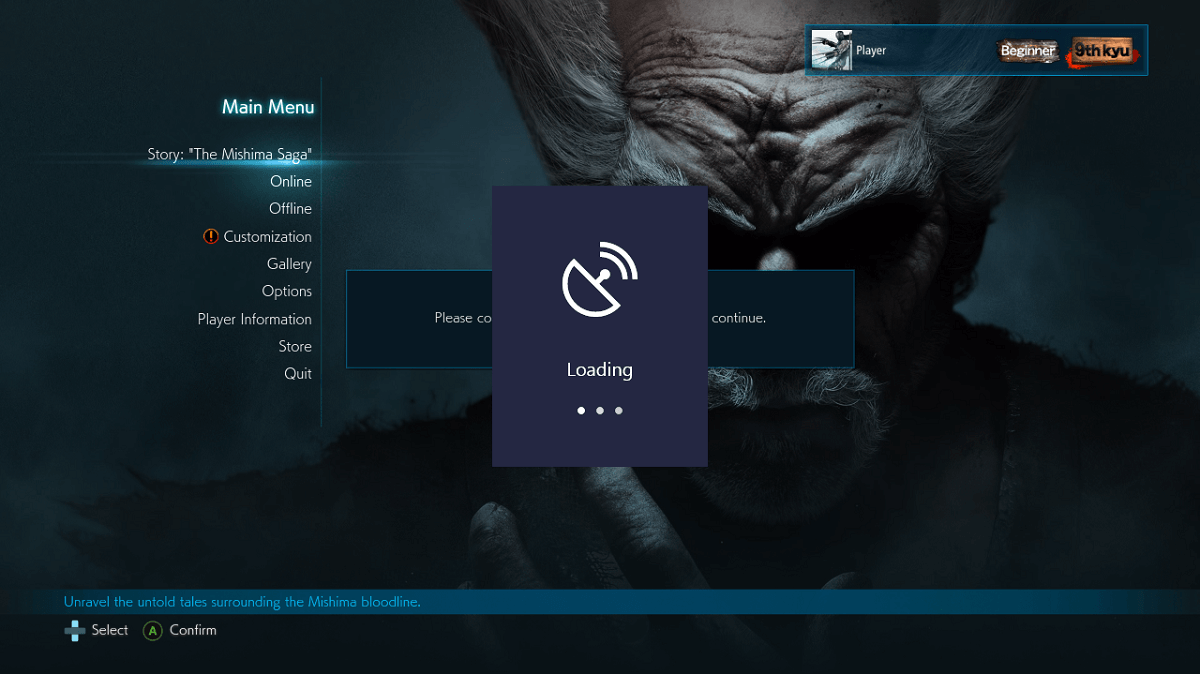Click the player avatar thumbnail
Image resolution: width=1200 pixels, height=674 pixels.
(831, 50)
